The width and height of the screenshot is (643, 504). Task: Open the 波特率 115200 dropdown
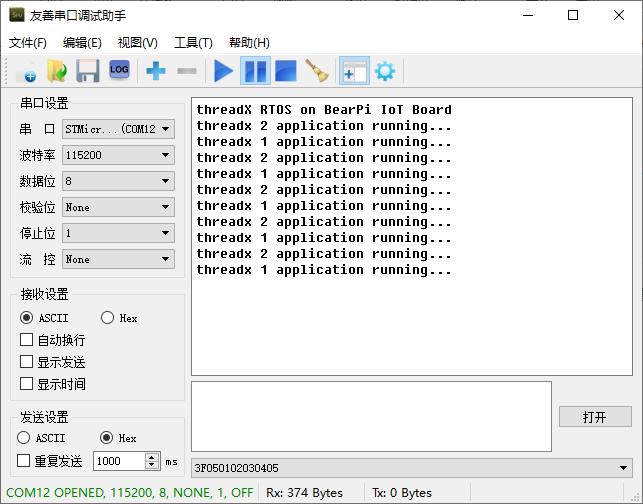pos(118,155)
